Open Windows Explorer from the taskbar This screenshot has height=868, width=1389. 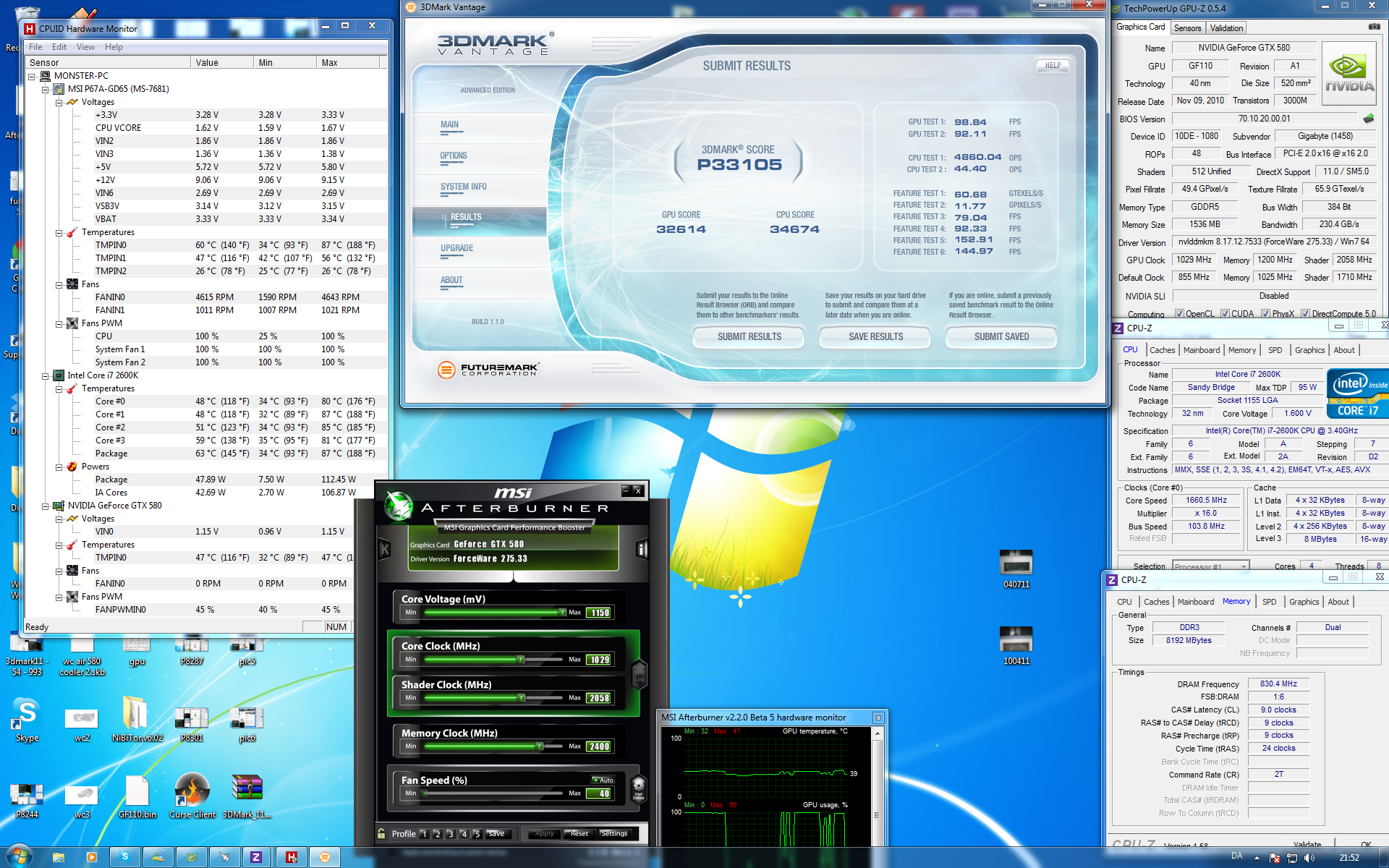pyautogui.click(x=59, y=857)
